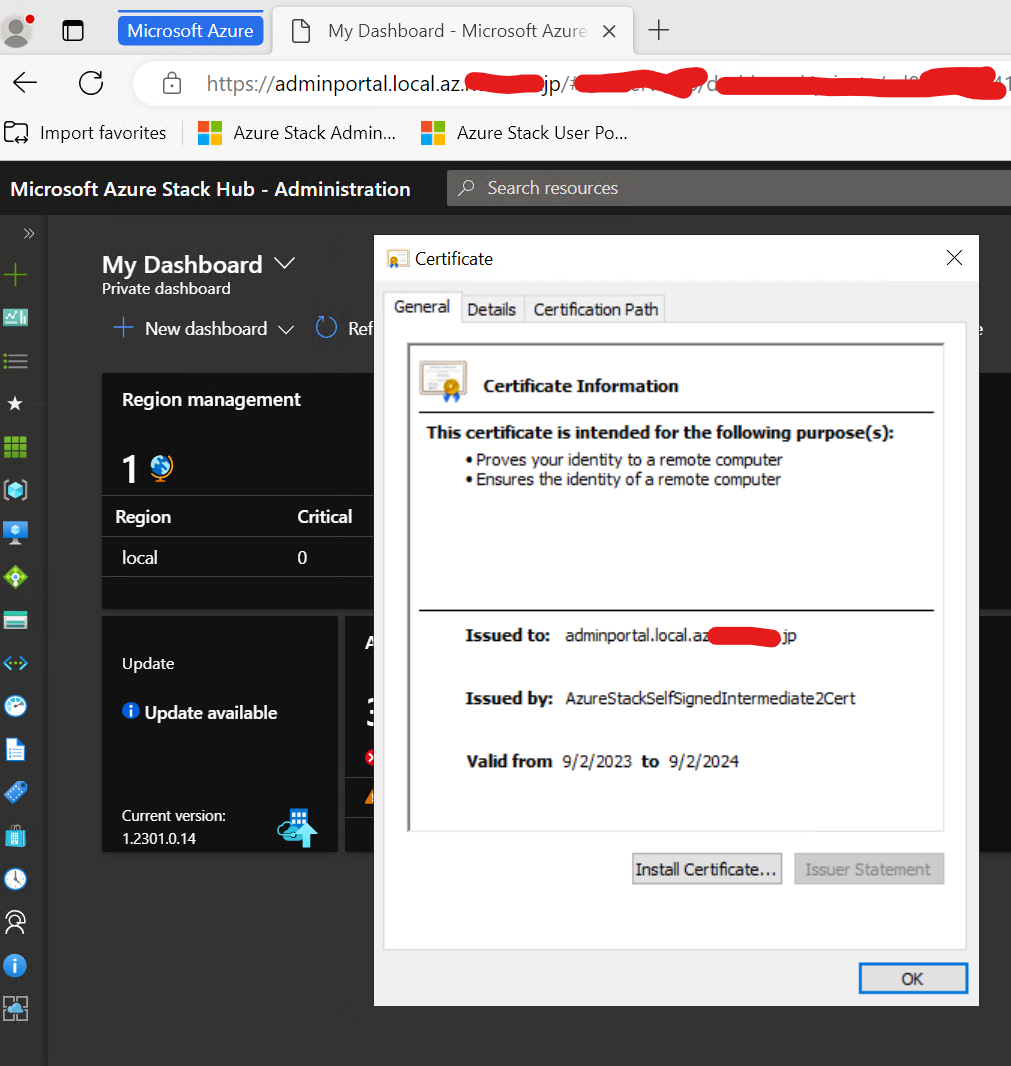Screen dimensions: 1011x1066
Task: Click the green diamond load balancer icon
Action: coord(16,577)
